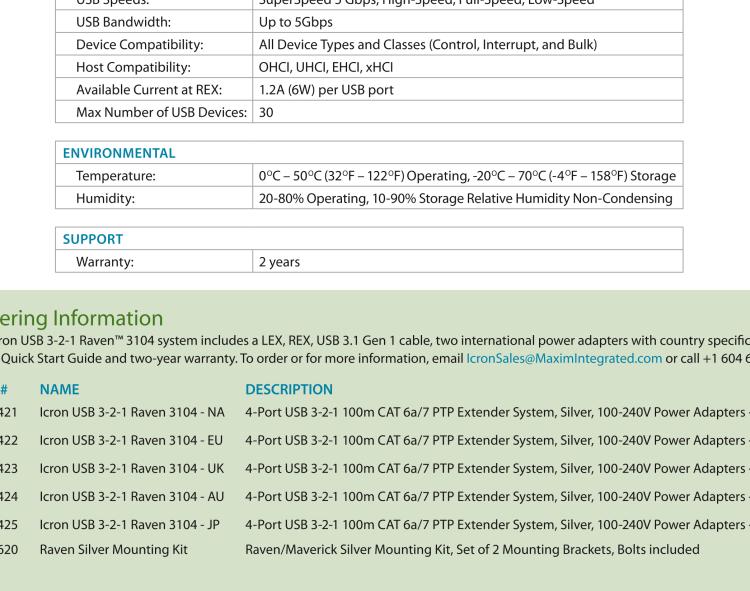Click the '1.2A (6W) per USB port' value
Image resolution: width=750 pixels, height=591 pixels.
click(326, 90)
